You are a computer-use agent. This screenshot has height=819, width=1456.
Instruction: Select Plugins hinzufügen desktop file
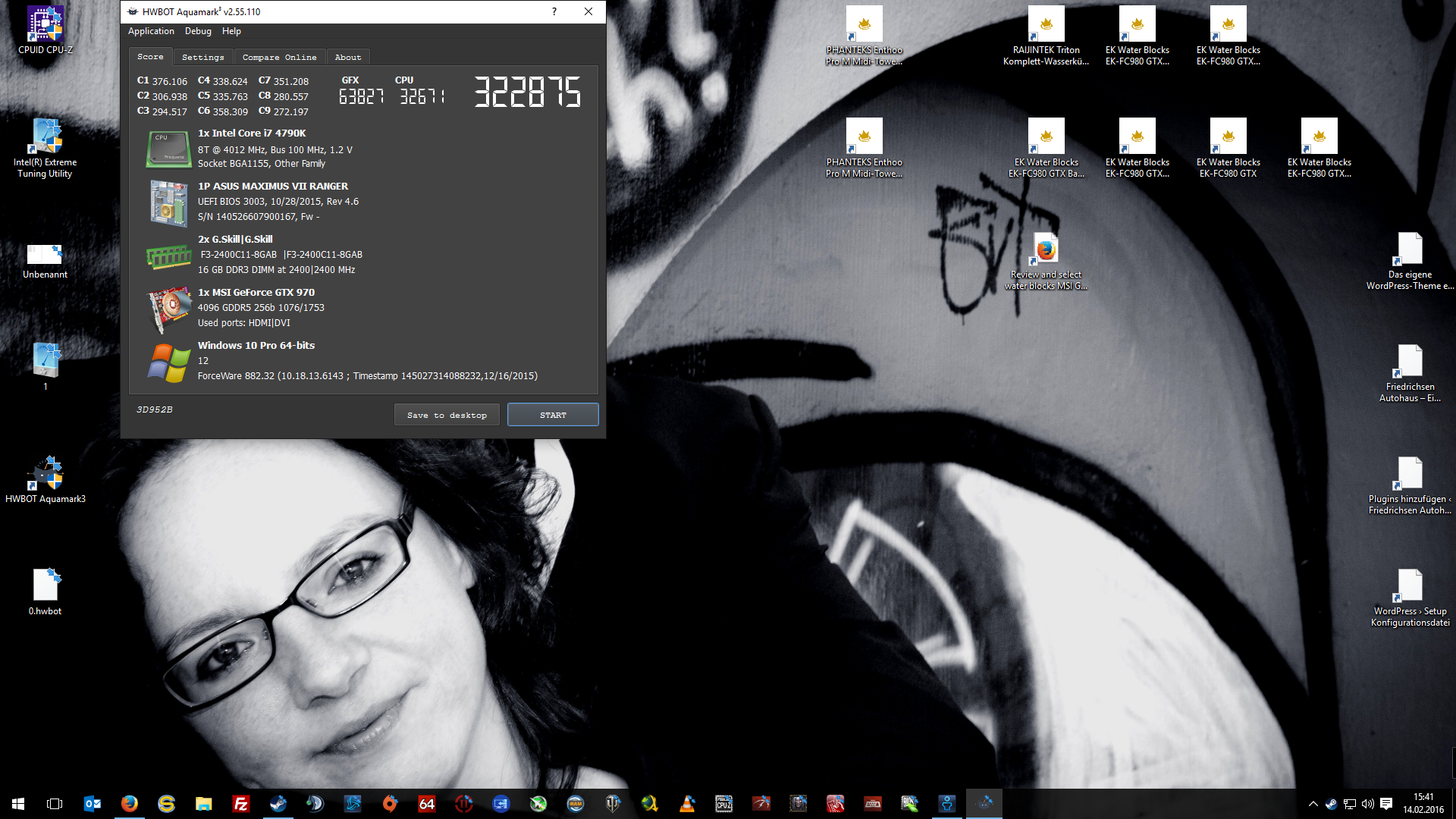[x=1410, y=485]
